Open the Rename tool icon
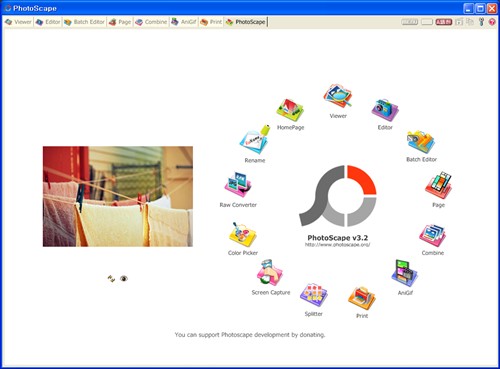The image size is (500, 369). click(x=255, y=140)
